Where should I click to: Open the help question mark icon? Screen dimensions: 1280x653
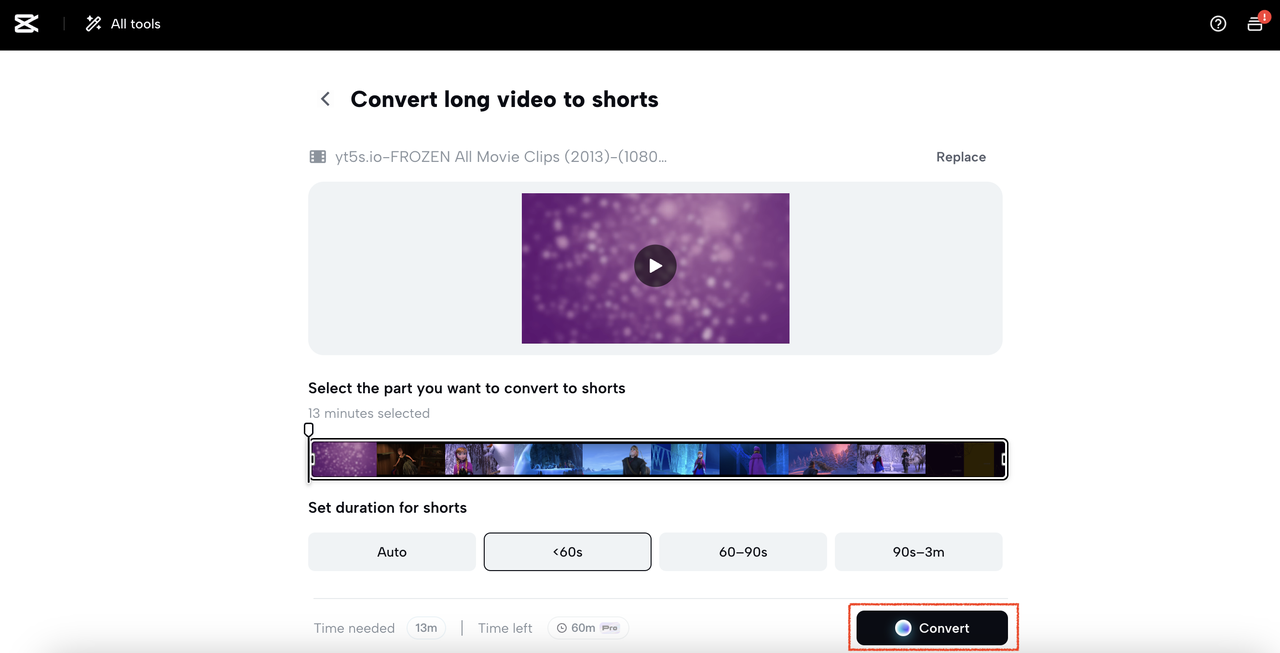click(x=1218, y=24)
